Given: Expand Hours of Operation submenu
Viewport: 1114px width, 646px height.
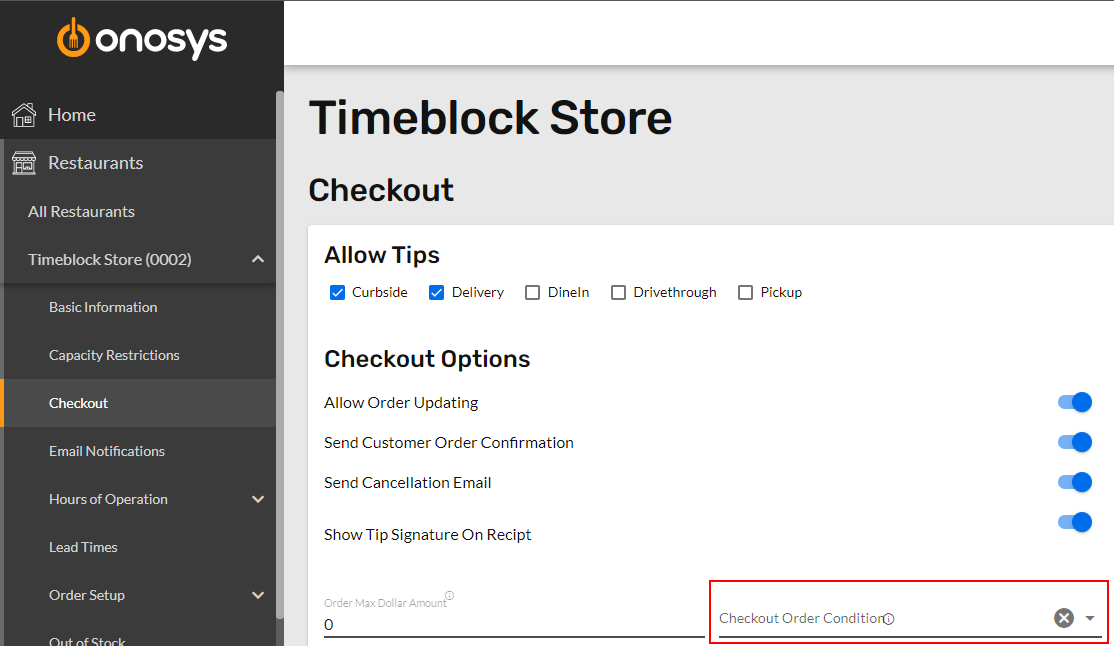Looking at the screenshot, I should click(x=258, y=500).
